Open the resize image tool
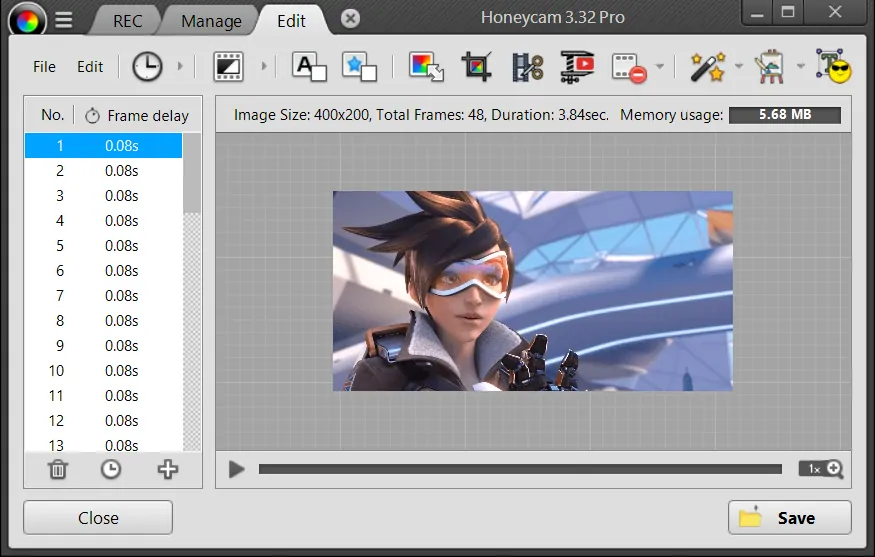875x557 pixels. (427, 67)
